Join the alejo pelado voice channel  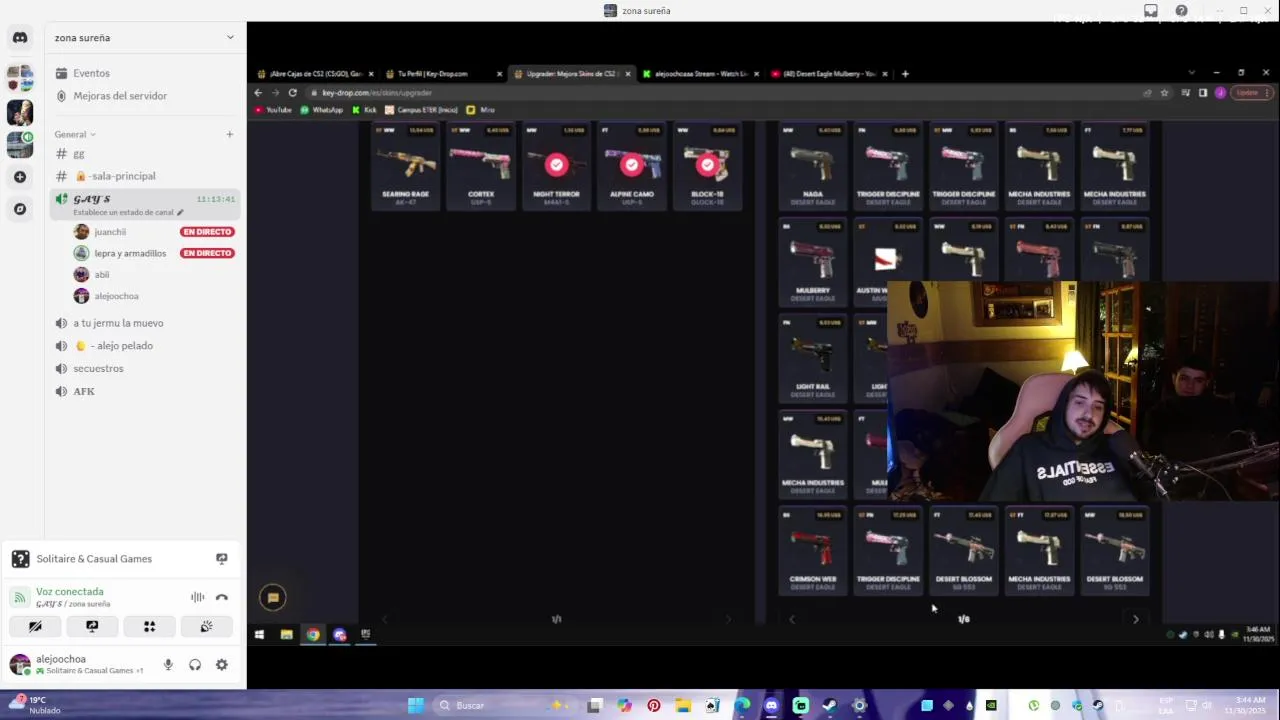145,346
